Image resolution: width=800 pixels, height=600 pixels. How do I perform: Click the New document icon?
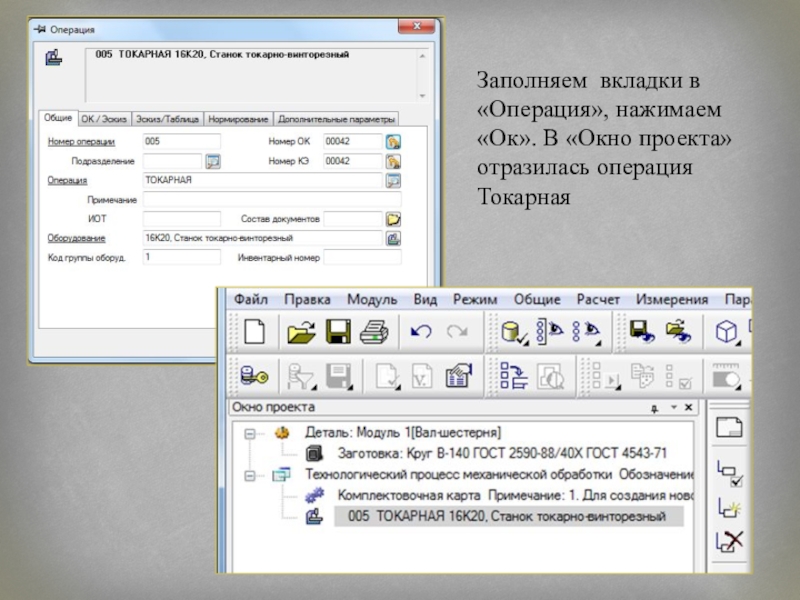tap(254, 332)
